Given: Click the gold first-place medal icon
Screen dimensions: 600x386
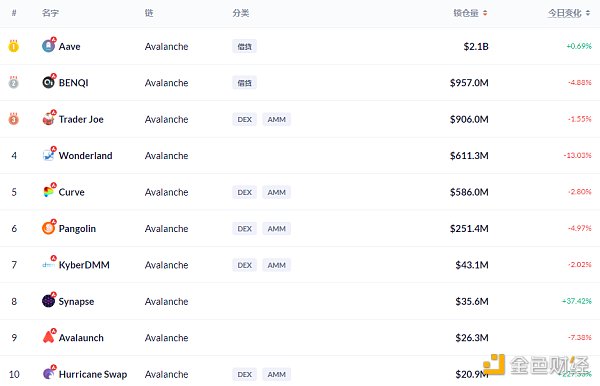Looking at the screenshot, I should click(x=14, y=46).
